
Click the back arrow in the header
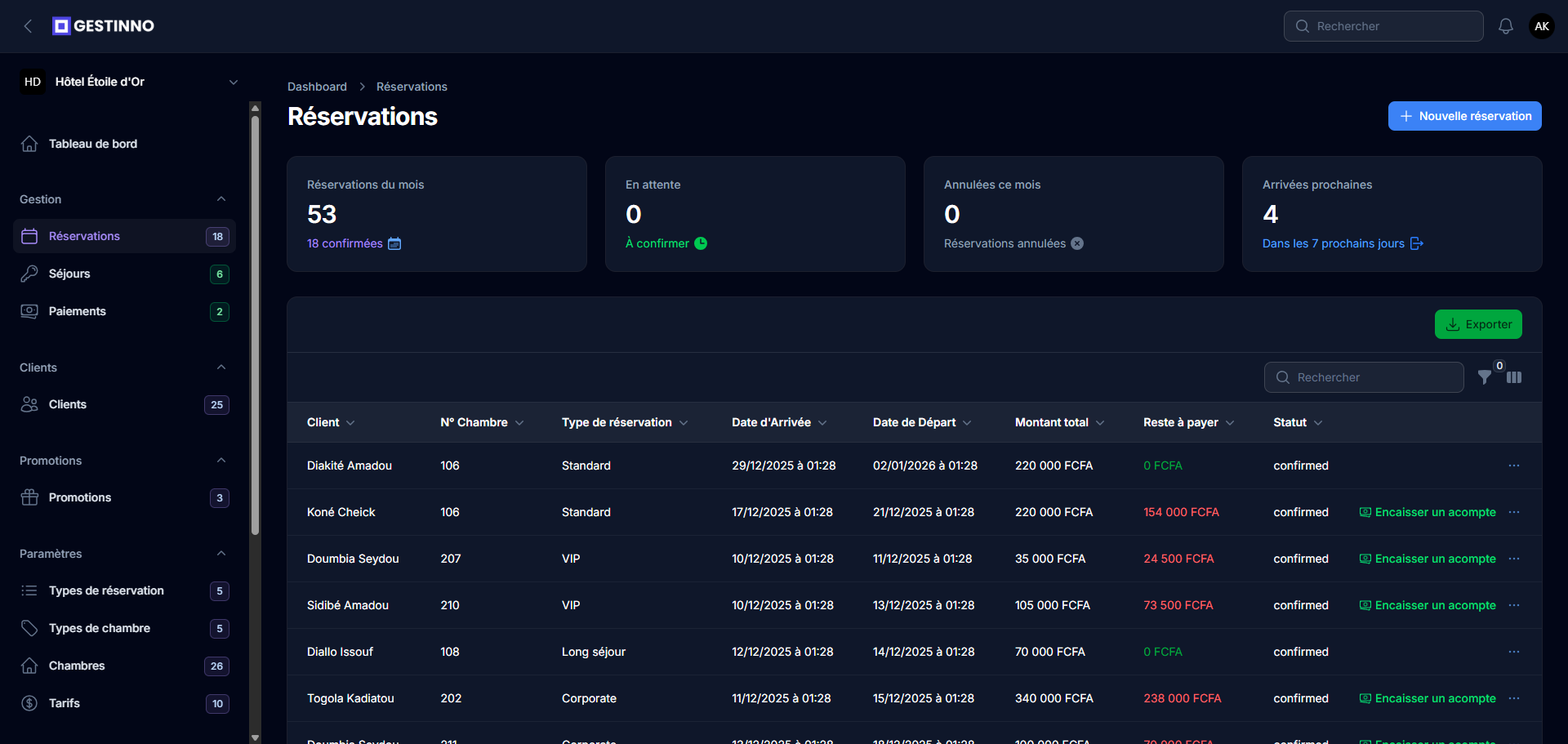pyautogui.click(x=29, y=26)
